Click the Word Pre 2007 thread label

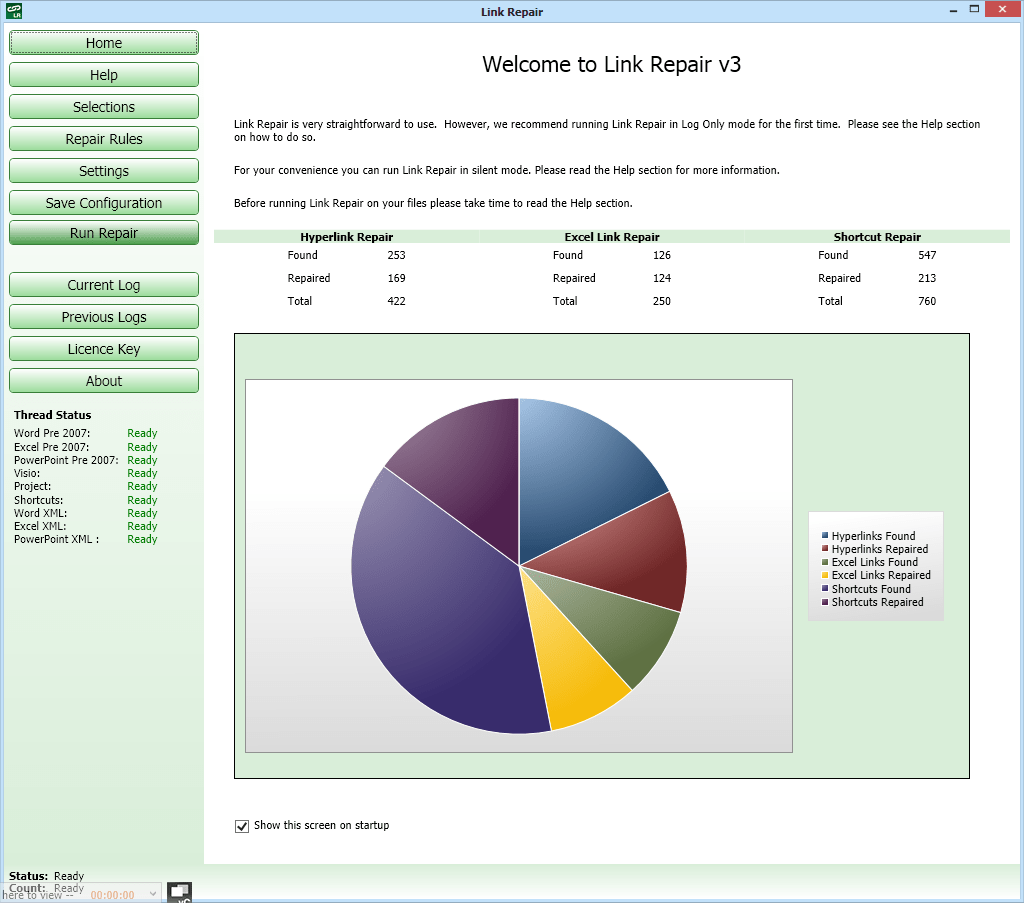[x=52, y=434]
